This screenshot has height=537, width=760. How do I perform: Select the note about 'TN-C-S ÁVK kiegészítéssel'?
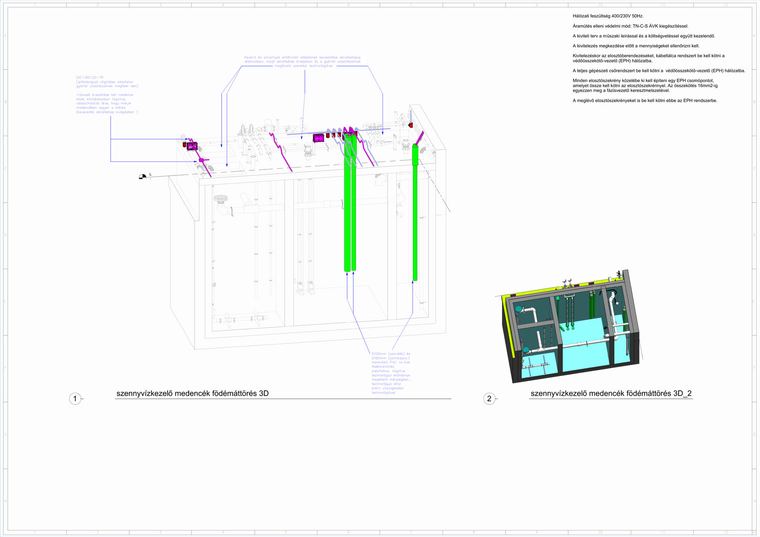630,26
